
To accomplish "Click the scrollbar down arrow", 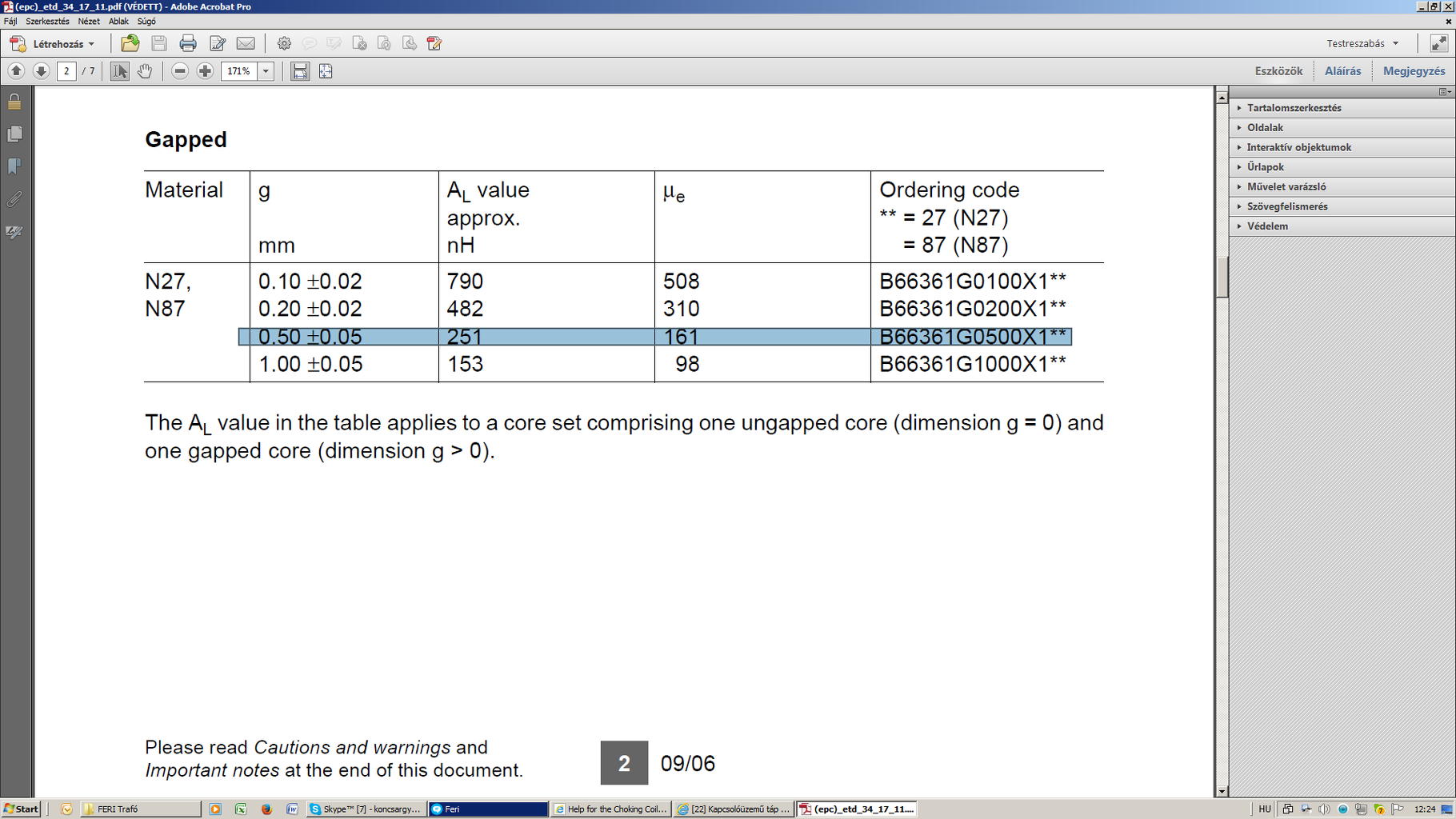I will coord(1222,791).
